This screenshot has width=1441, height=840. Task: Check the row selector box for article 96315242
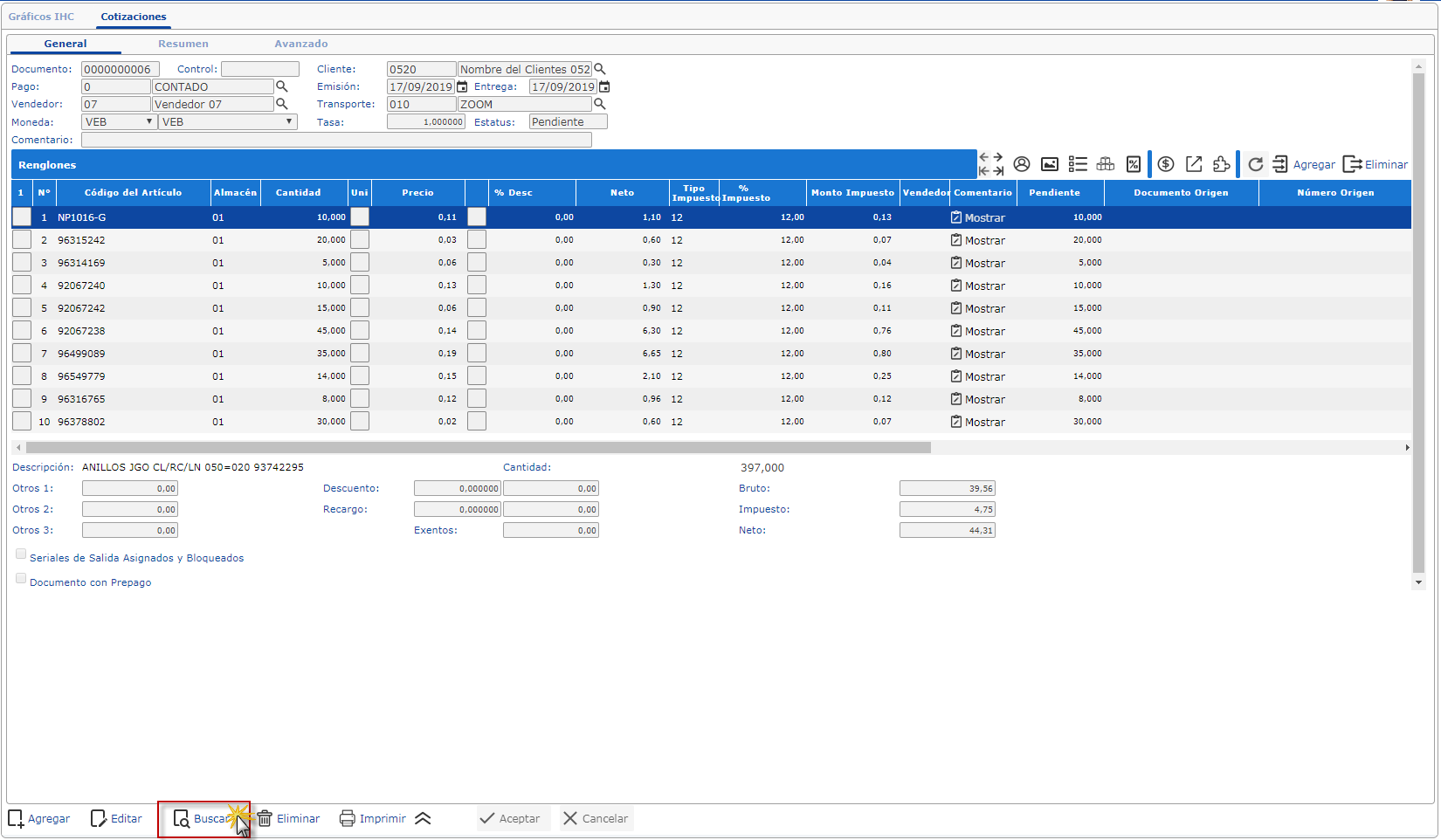(22, 240)
